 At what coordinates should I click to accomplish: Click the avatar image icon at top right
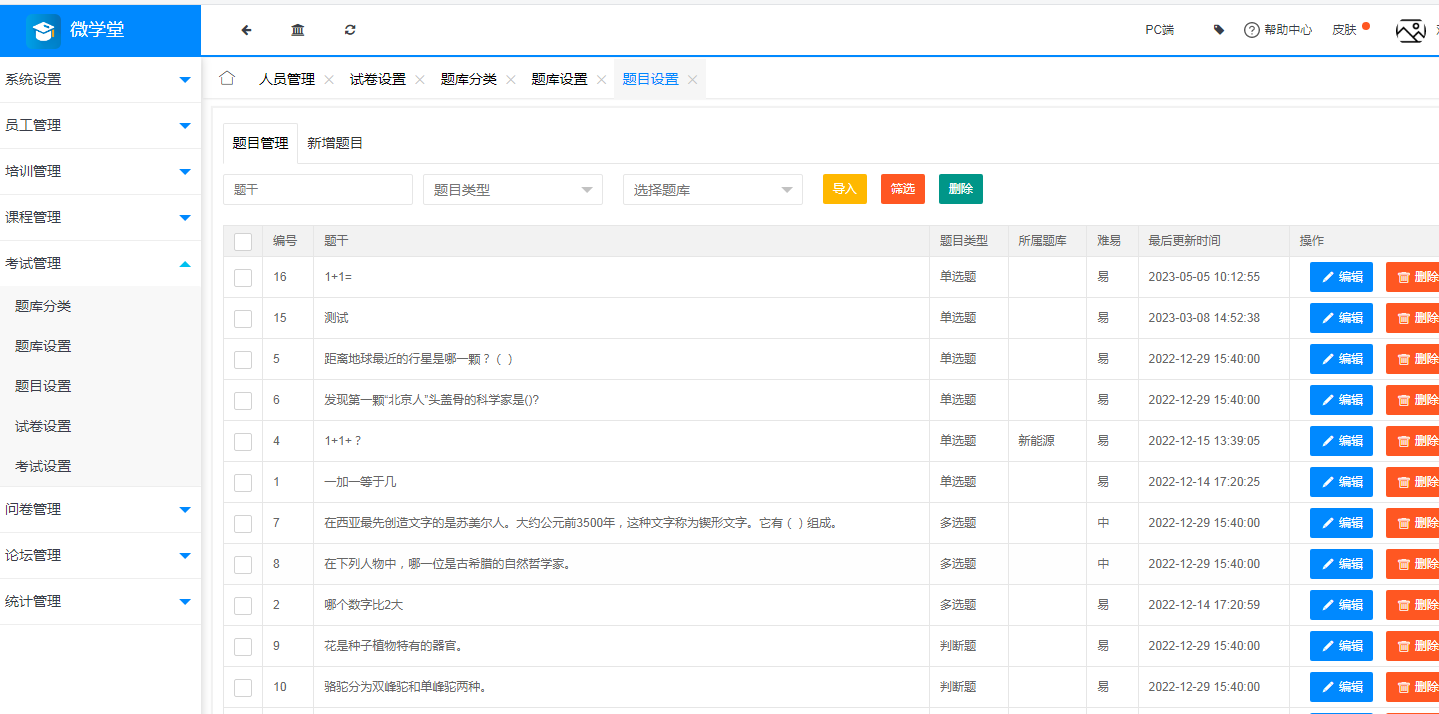point(1410,31)
